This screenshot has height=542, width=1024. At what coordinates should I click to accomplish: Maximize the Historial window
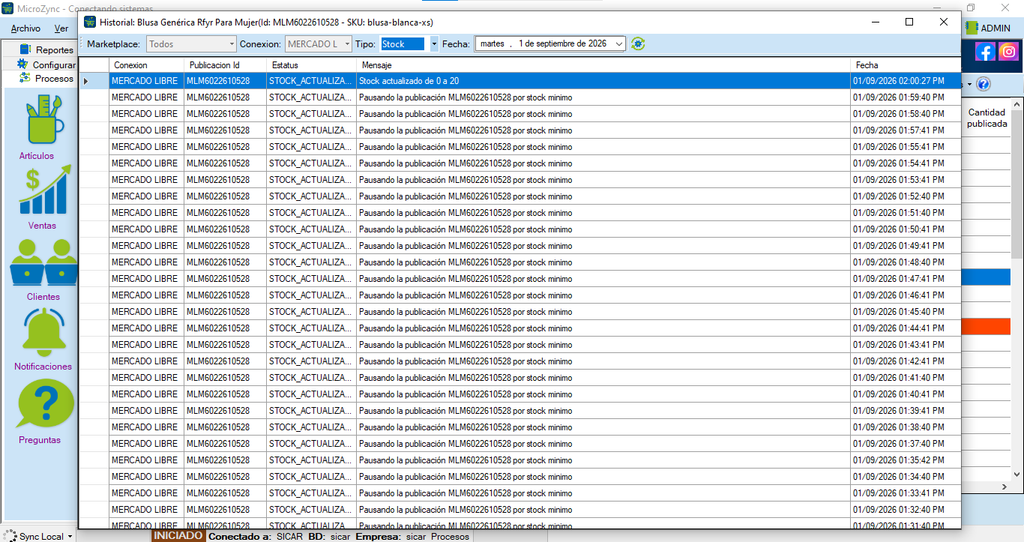point(909,22)
